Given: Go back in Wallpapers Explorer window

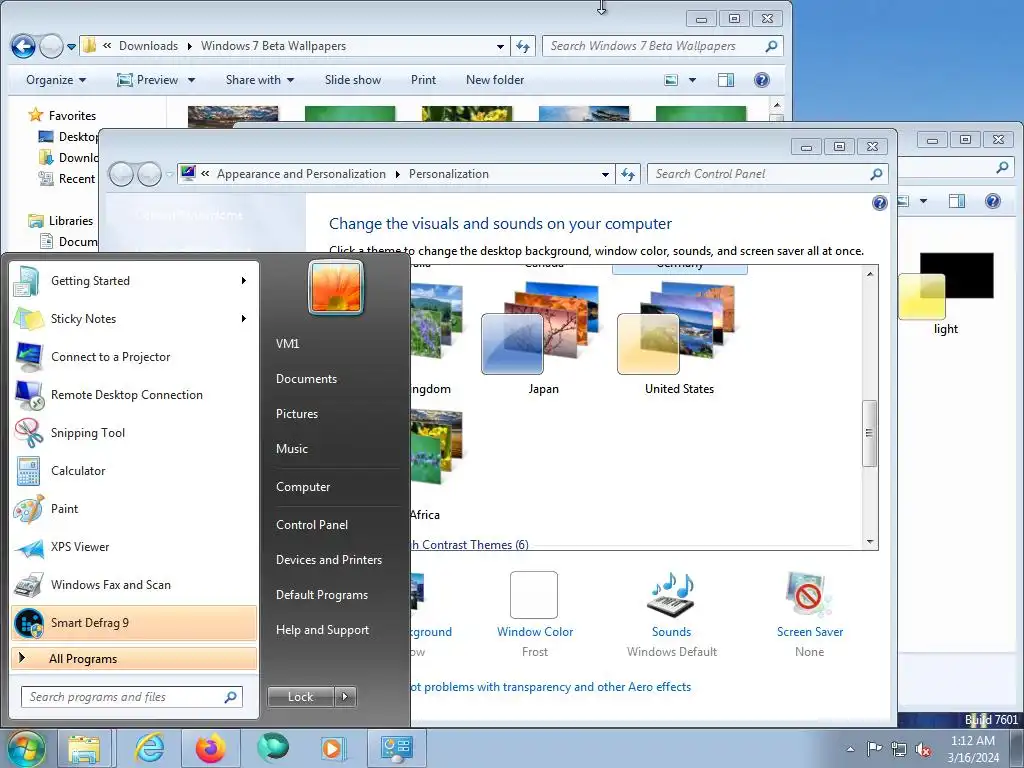Looking at the screenshot, I should coord(24,46).
